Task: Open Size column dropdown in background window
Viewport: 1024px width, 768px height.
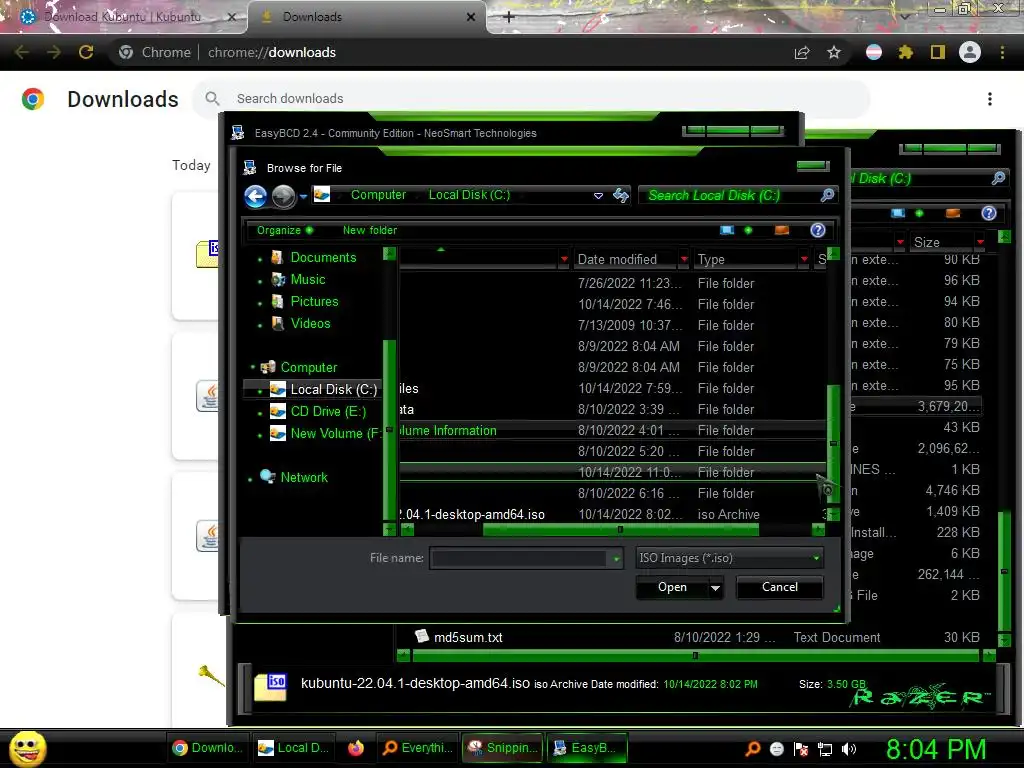Action: point(980,242)
